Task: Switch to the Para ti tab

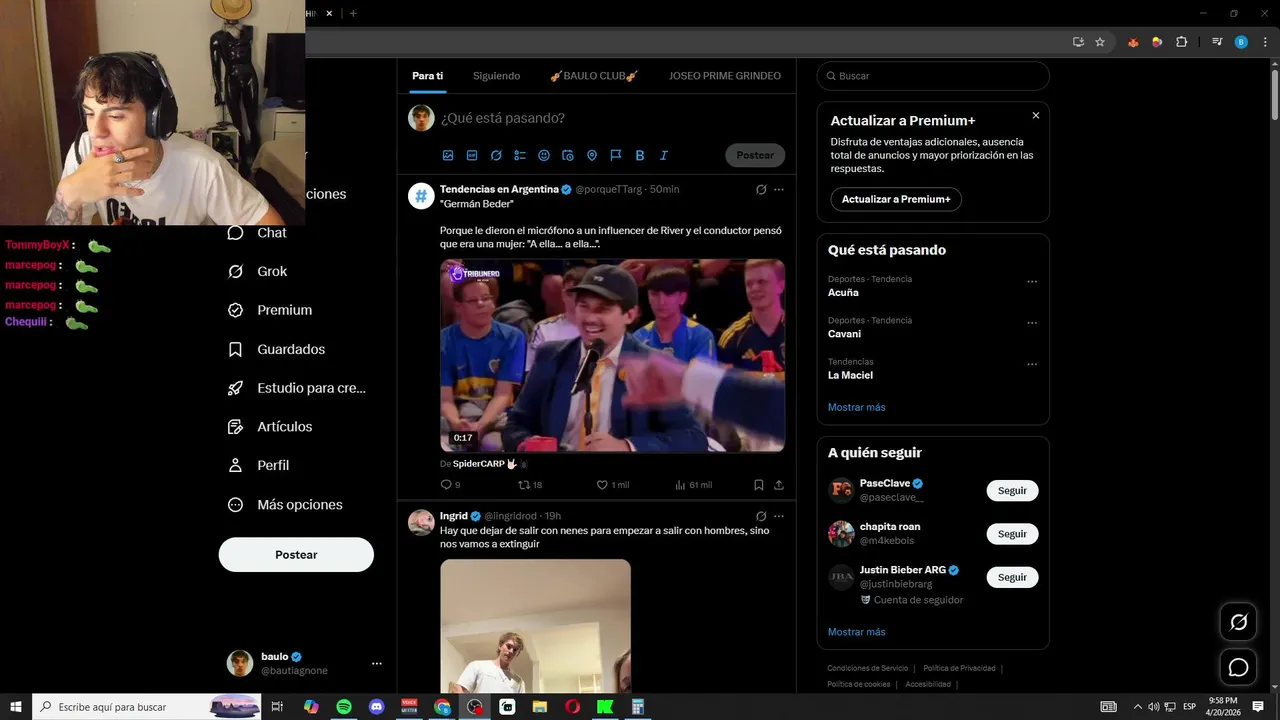Action: [x=427, y=76]
